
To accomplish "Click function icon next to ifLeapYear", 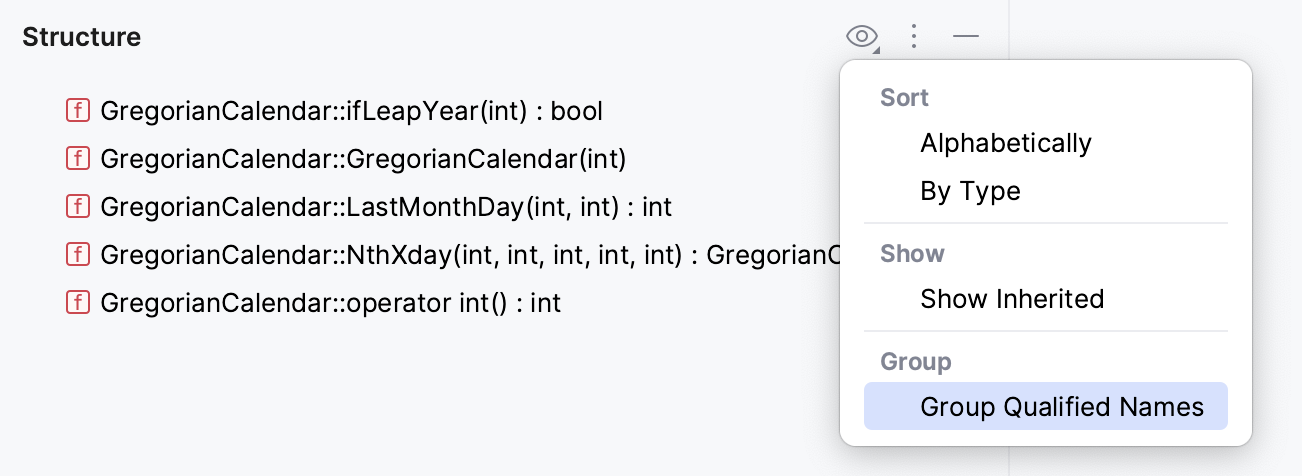I will [x=77, y=110].
